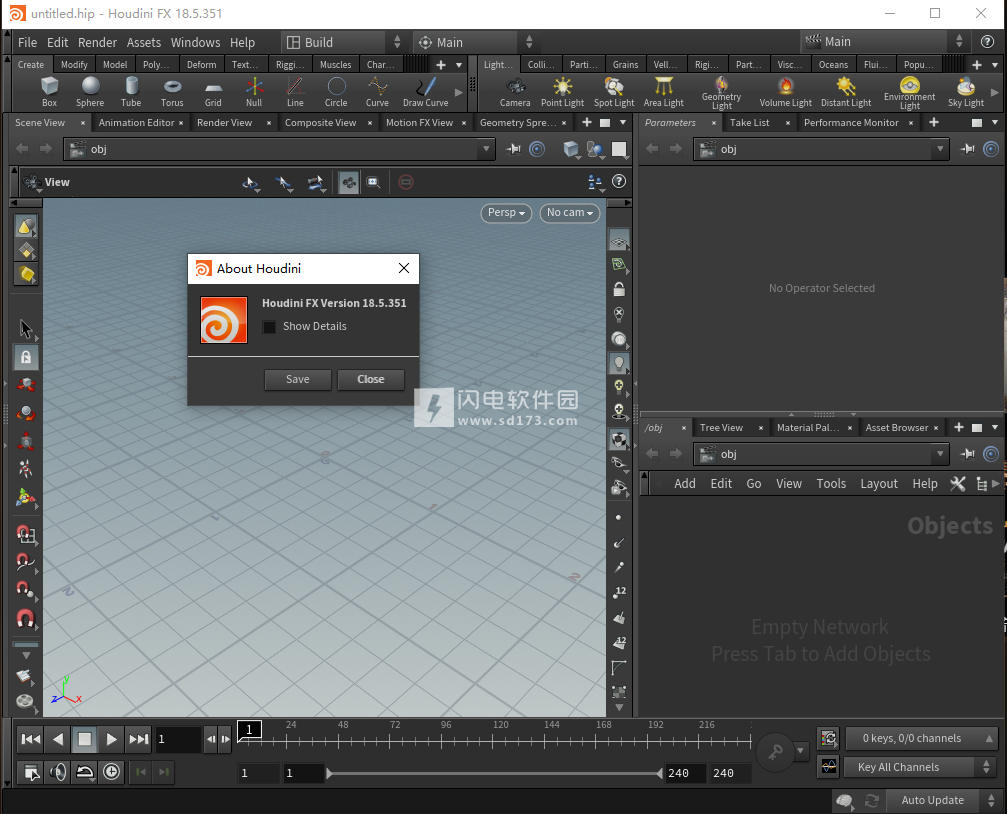Click the Circle shelf tool
The image size is (1007, 814).
336,91
